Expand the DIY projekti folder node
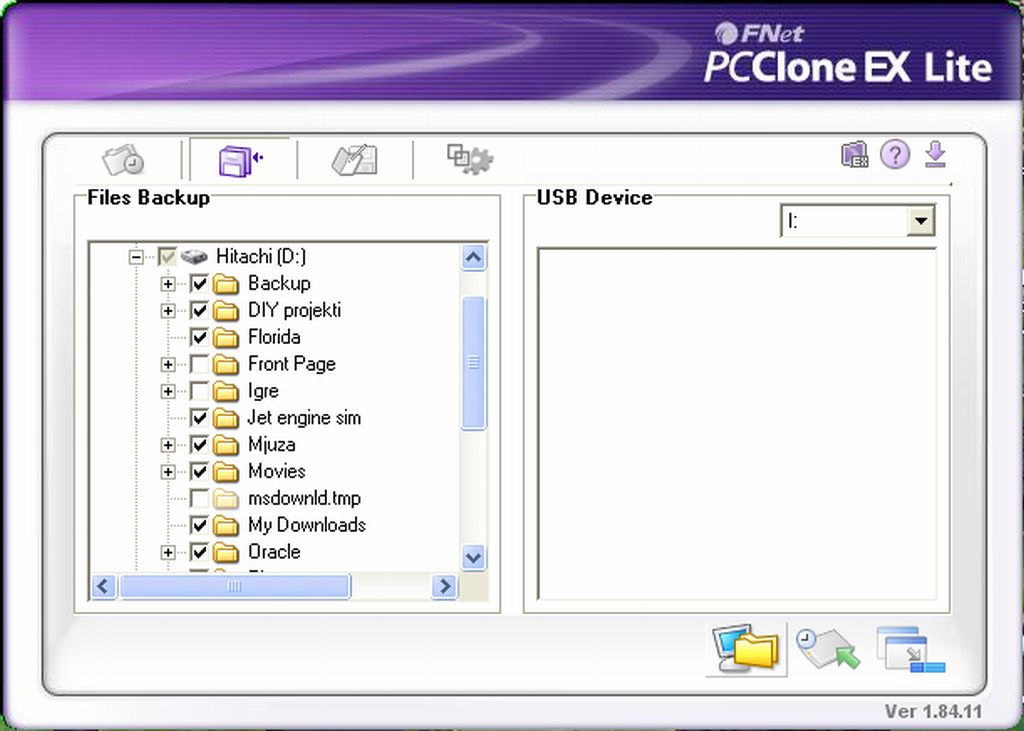Viewport: 1024px width, 731px height. 168,311
